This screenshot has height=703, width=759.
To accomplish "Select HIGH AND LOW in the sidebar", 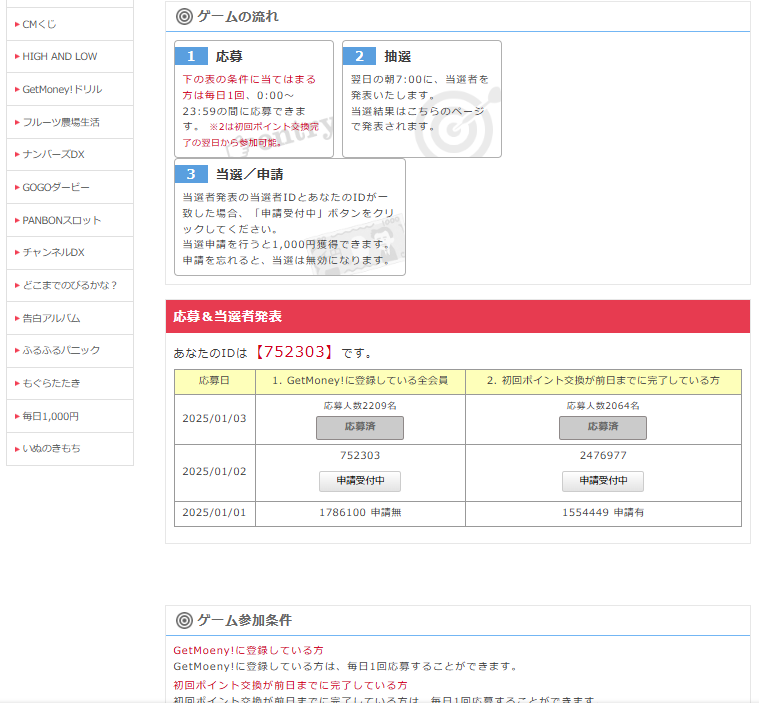I will click(60, 57).
